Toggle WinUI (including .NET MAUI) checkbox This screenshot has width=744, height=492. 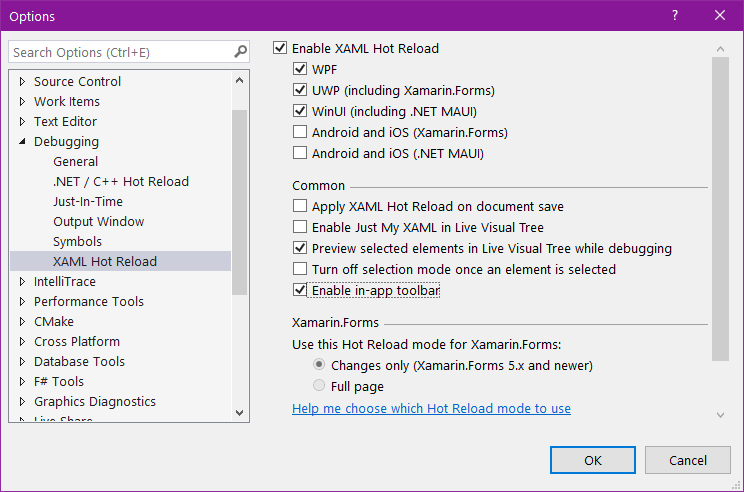click(300, 111)
